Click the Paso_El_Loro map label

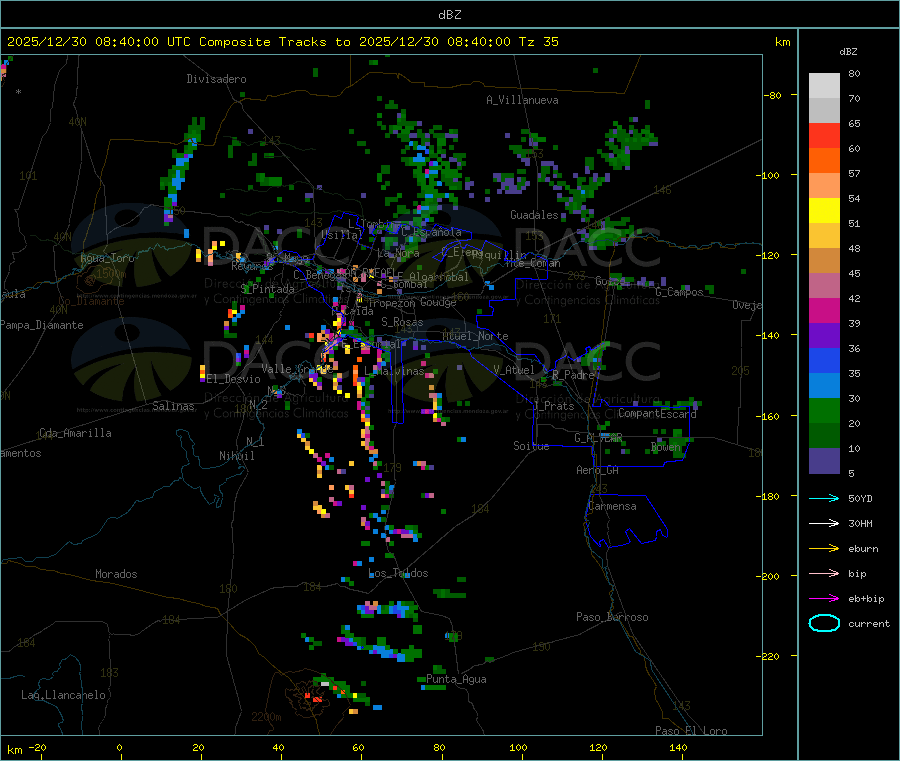point(692,731)
